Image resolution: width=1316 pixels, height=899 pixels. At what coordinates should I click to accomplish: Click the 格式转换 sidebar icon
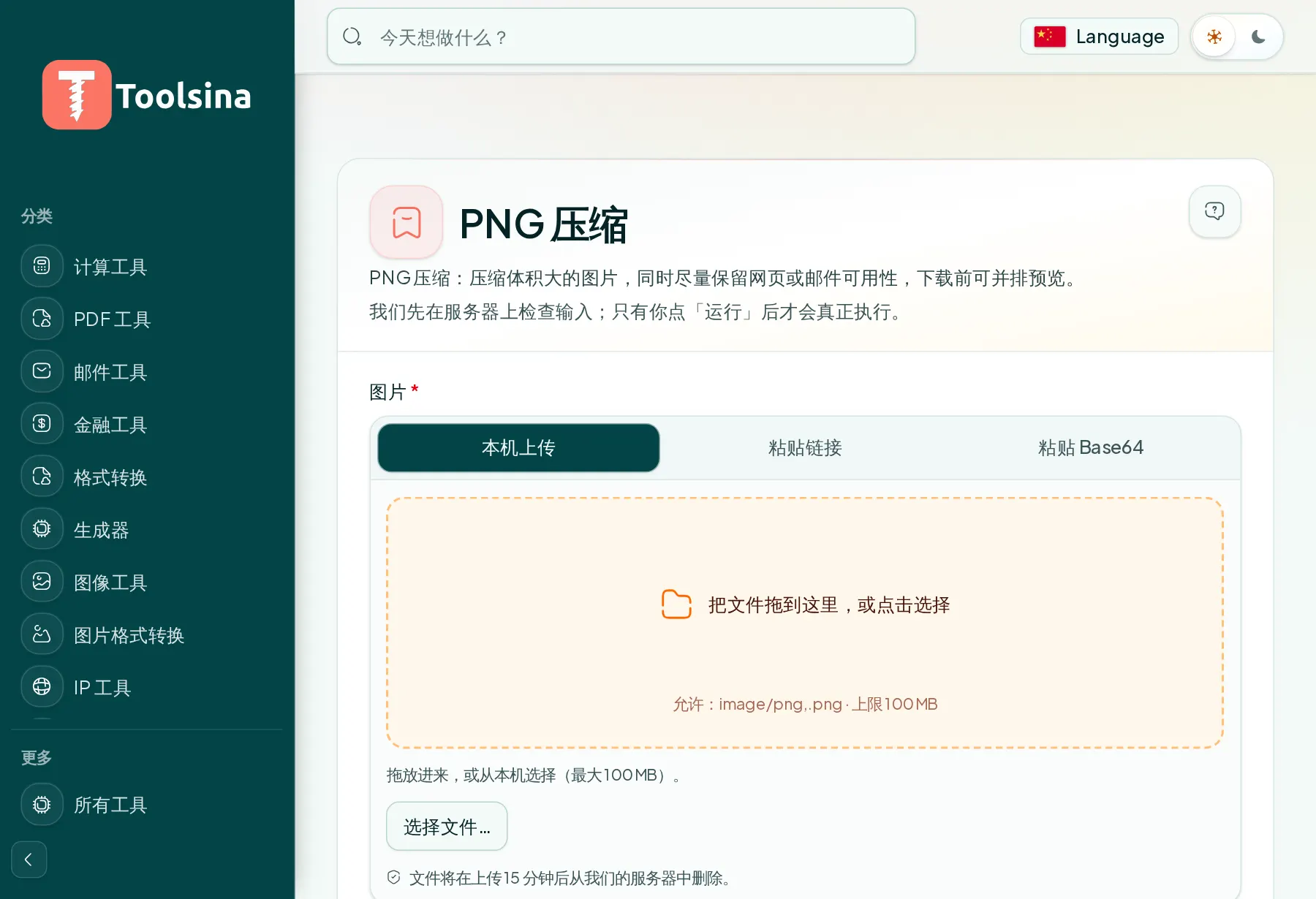point(42,477)
